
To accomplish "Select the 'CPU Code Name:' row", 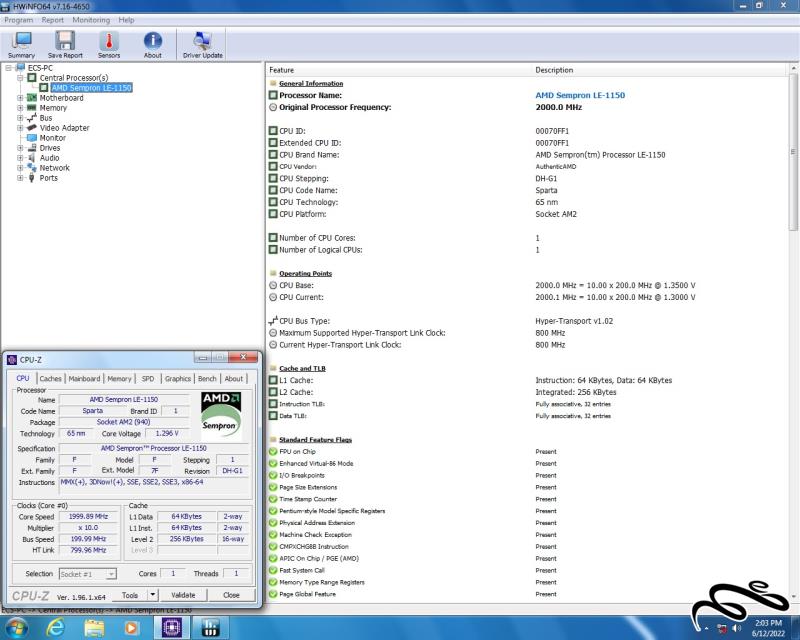I will pyautogui.click(x=528, y=190).
